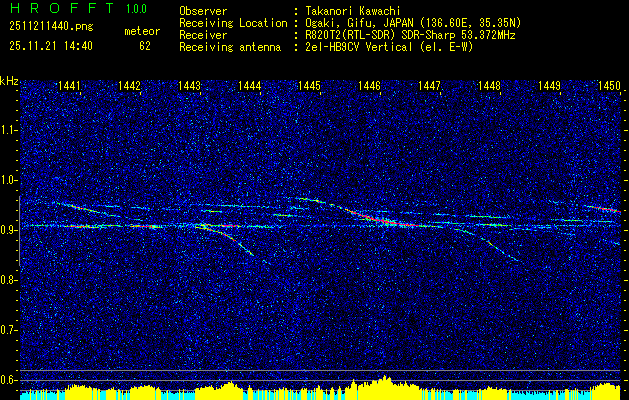Select antenna text 2el-HB9CV Vertical
This screenshot has width=629, height=400.
click(358, 47)
